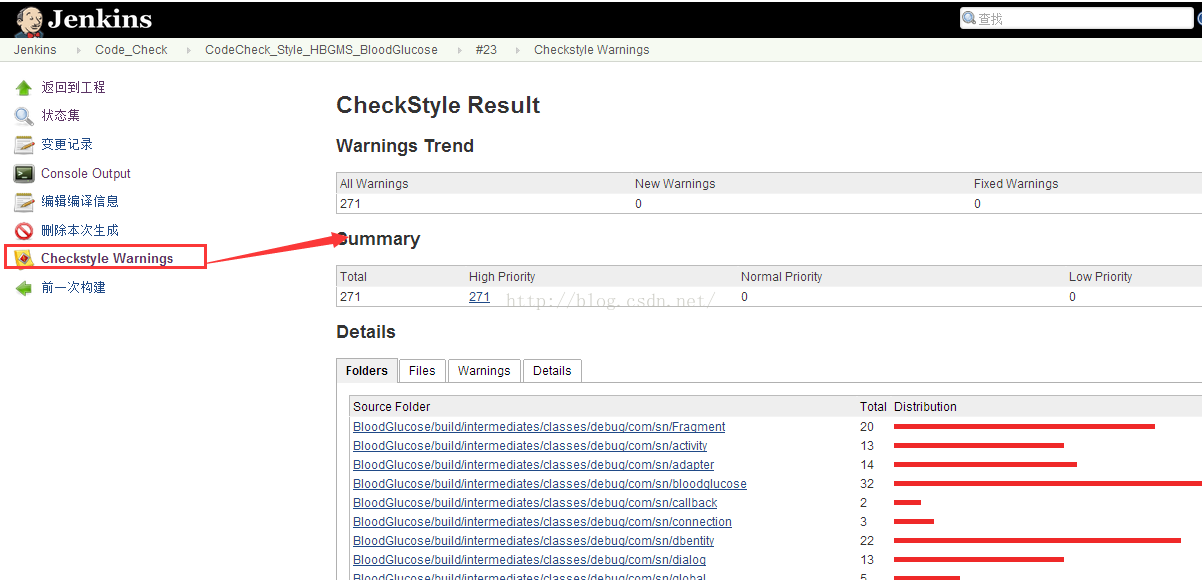Viewport: 1202px width, 580px height.
Task: Expand the chevron after the Code_Check breadcrumb
Action: click(x=187, y=50)
